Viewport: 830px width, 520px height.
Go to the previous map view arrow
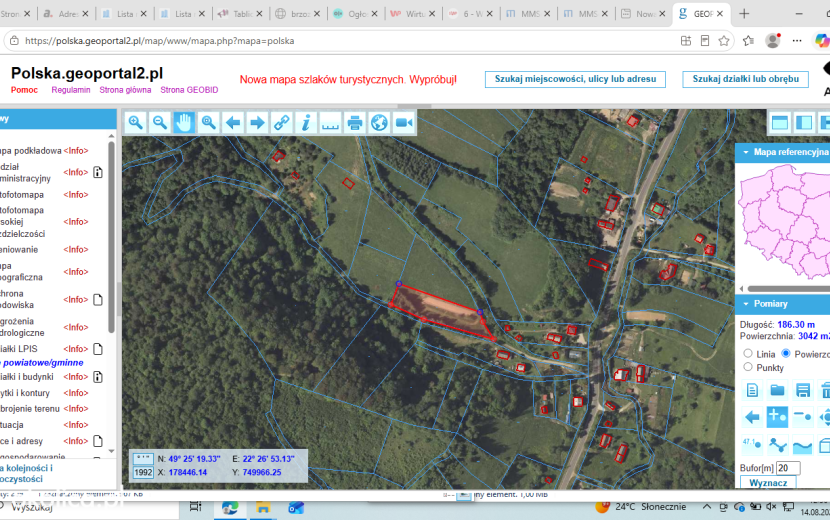(x=233, y=123)
